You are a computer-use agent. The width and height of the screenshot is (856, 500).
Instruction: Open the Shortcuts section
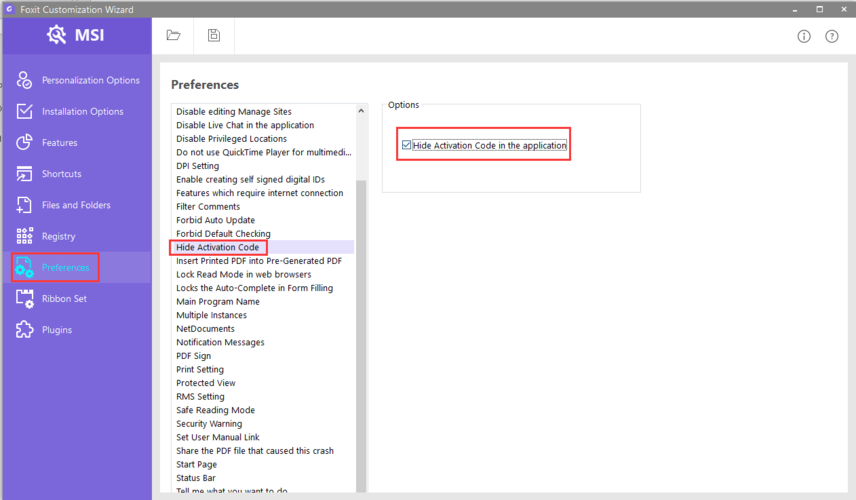(61, 174)
